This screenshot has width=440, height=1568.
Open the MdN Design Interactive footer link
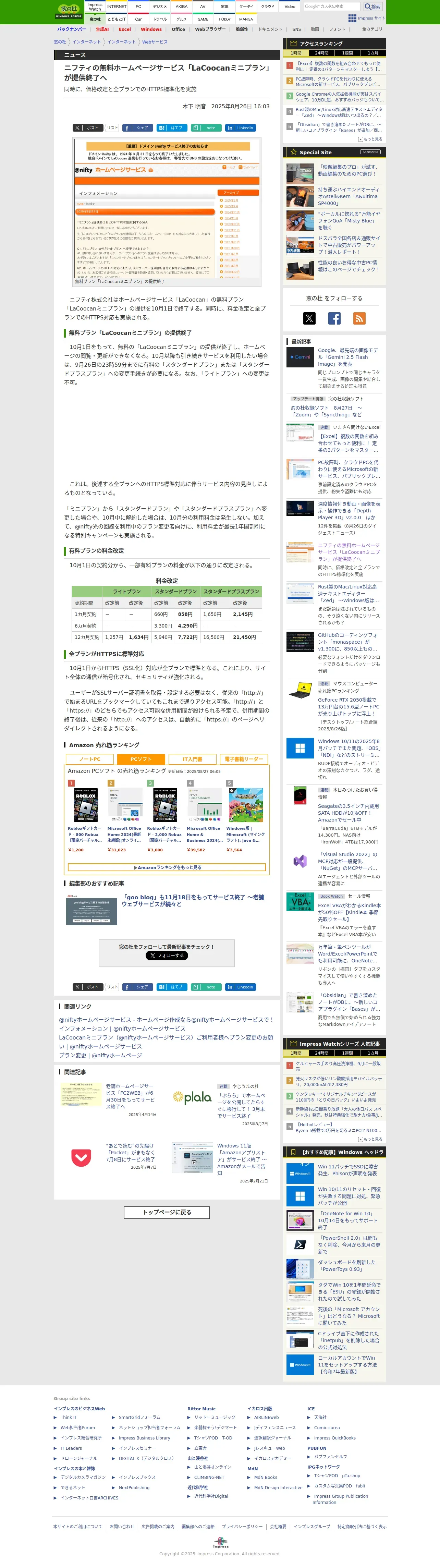(278, 1488)
